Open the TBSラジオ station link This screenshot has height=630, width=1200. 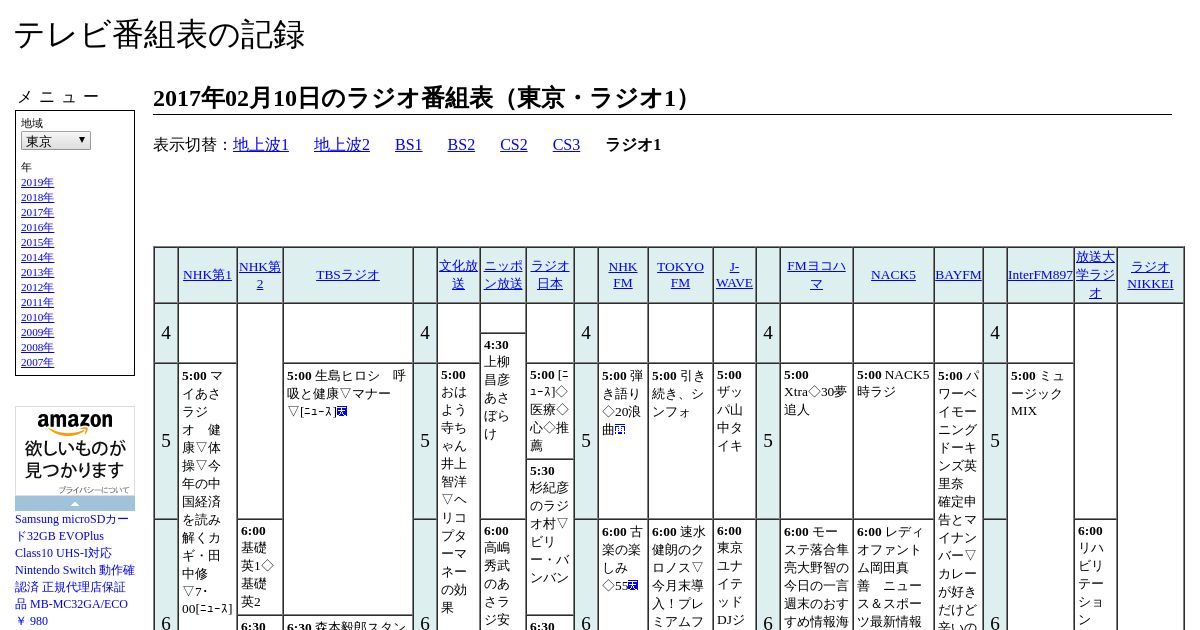tap(348, 275)
